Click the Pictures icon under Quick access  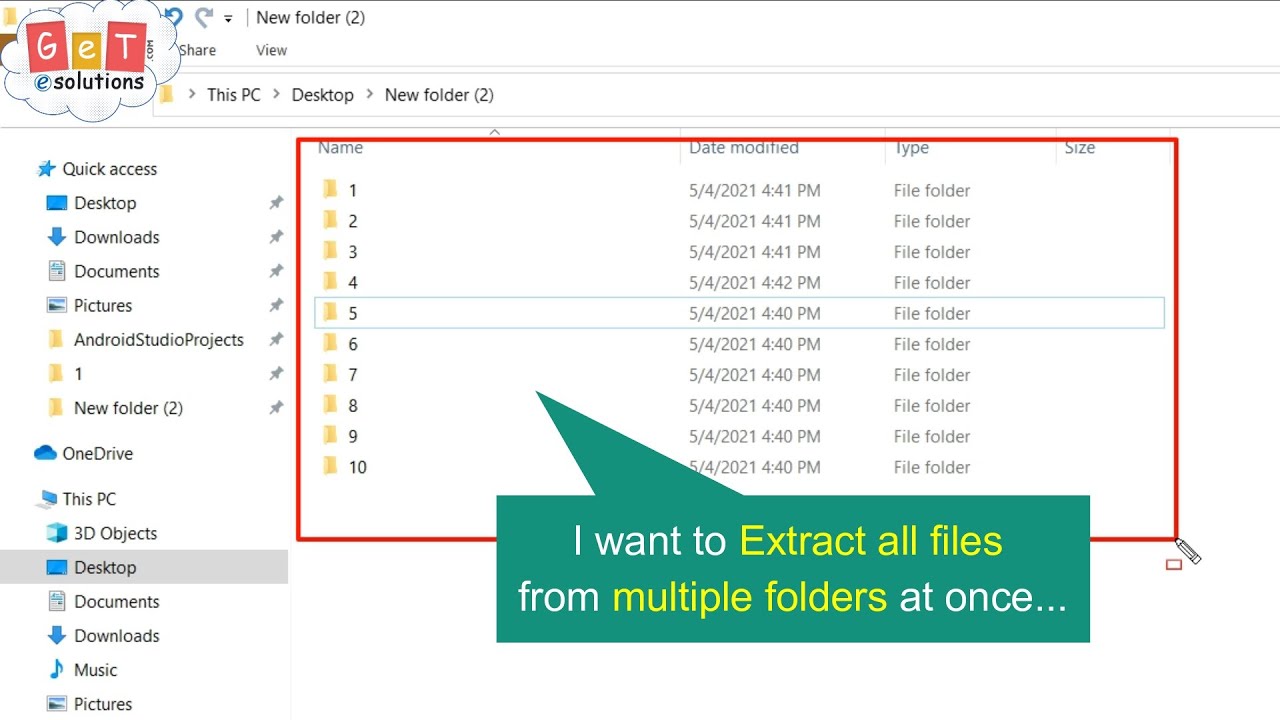point(57,306)
